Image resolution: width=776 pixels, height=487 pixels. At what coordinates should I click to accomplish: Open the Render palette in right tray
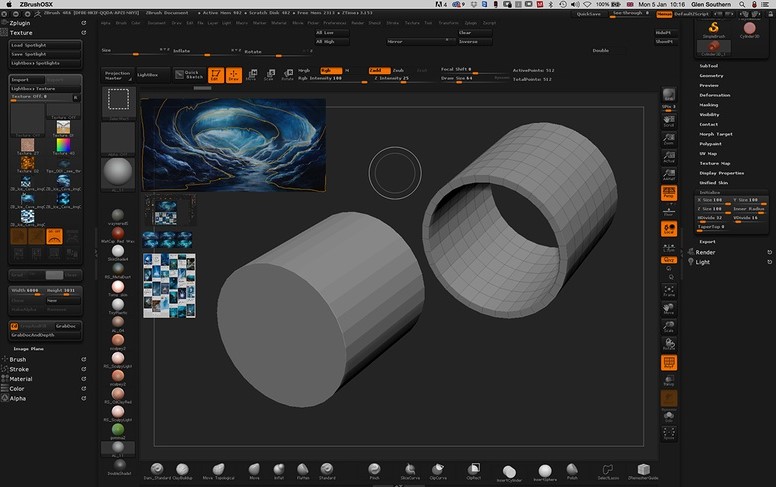pos(705,252)
